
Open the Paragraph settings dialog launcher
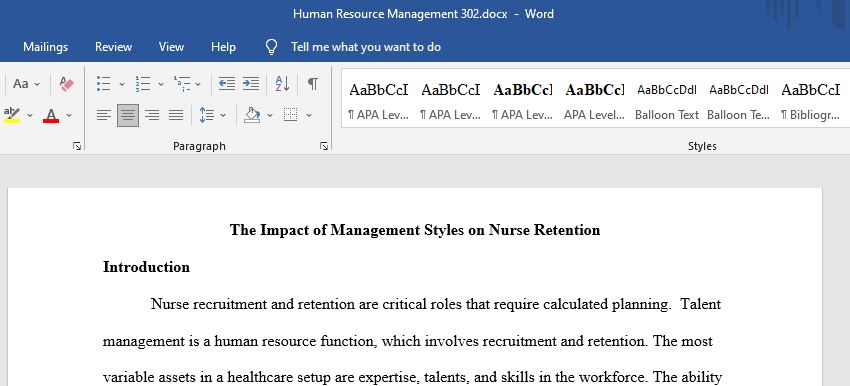(x=324, y=146)
